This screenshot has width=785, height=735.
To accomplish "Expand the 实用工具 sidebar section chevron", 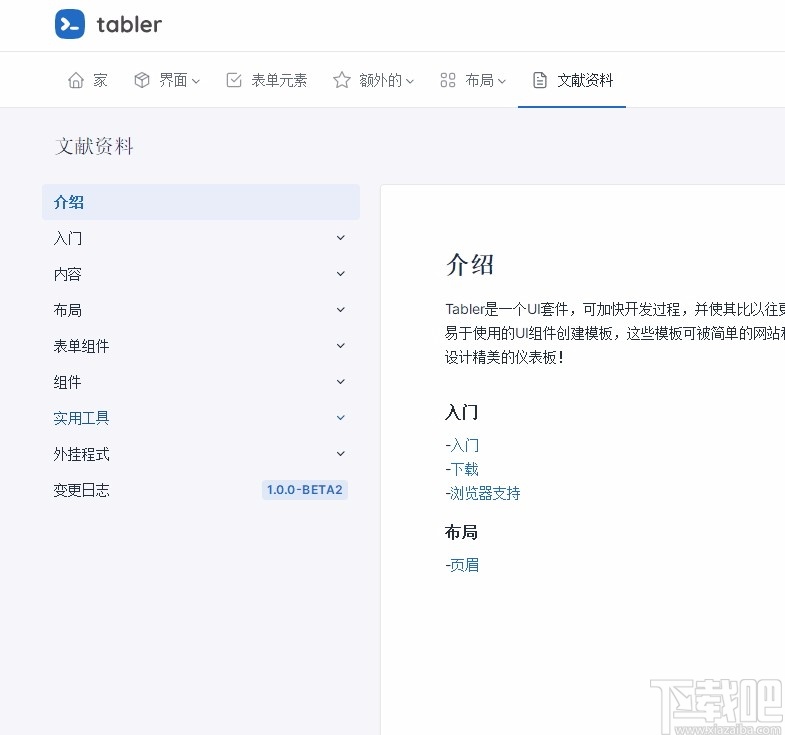I will 340,418.
